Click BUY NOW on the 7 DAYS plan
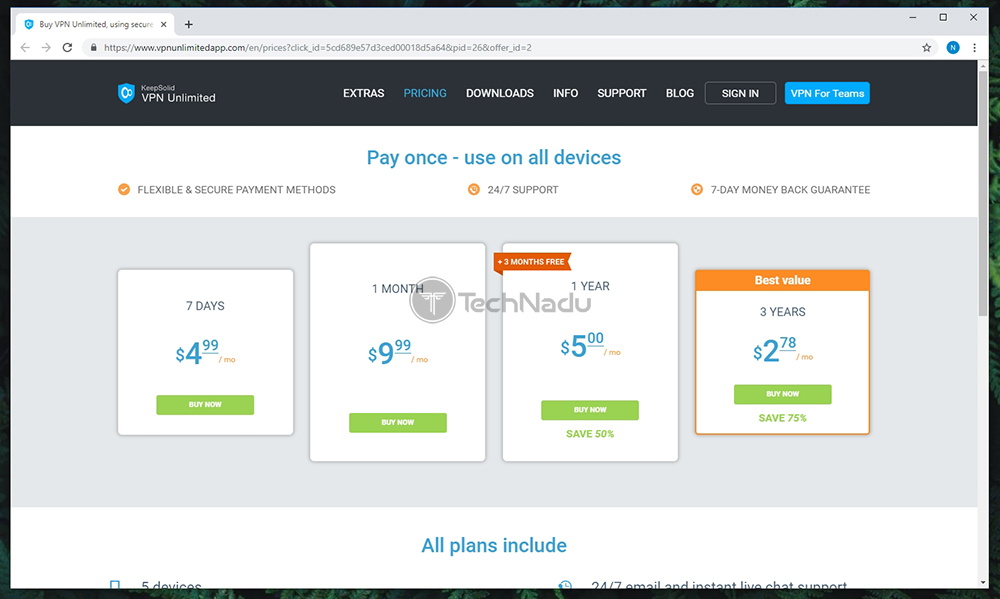 pyautogui.click(x=205, y=404)
